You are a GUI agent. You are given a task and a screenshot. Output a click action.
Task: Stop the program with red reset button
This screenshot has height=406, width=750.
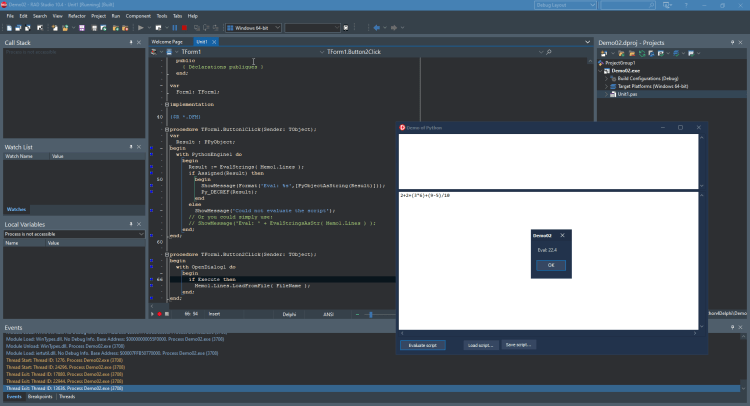point(184,28)
